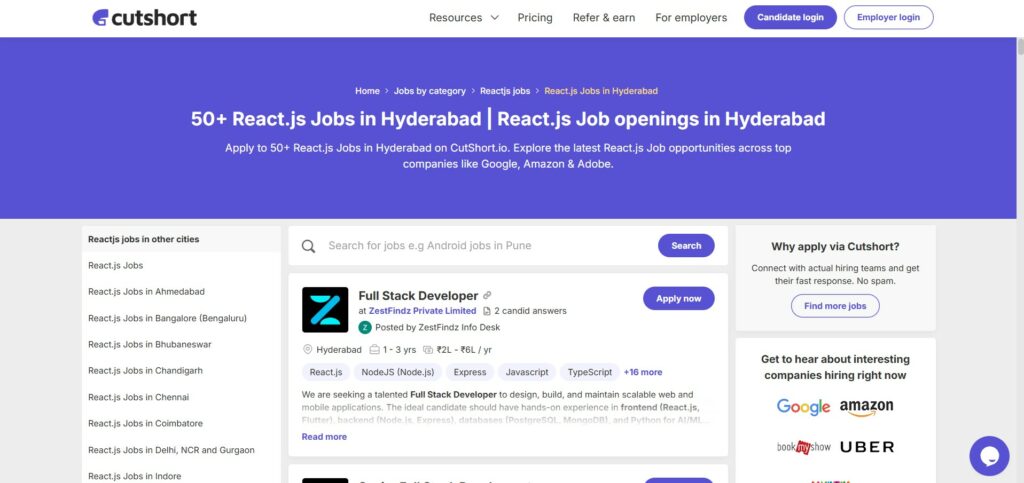1024x483 pixels.
Task: Open ZestFindz Private Limited company link
Action: click(x=423, y=311)
